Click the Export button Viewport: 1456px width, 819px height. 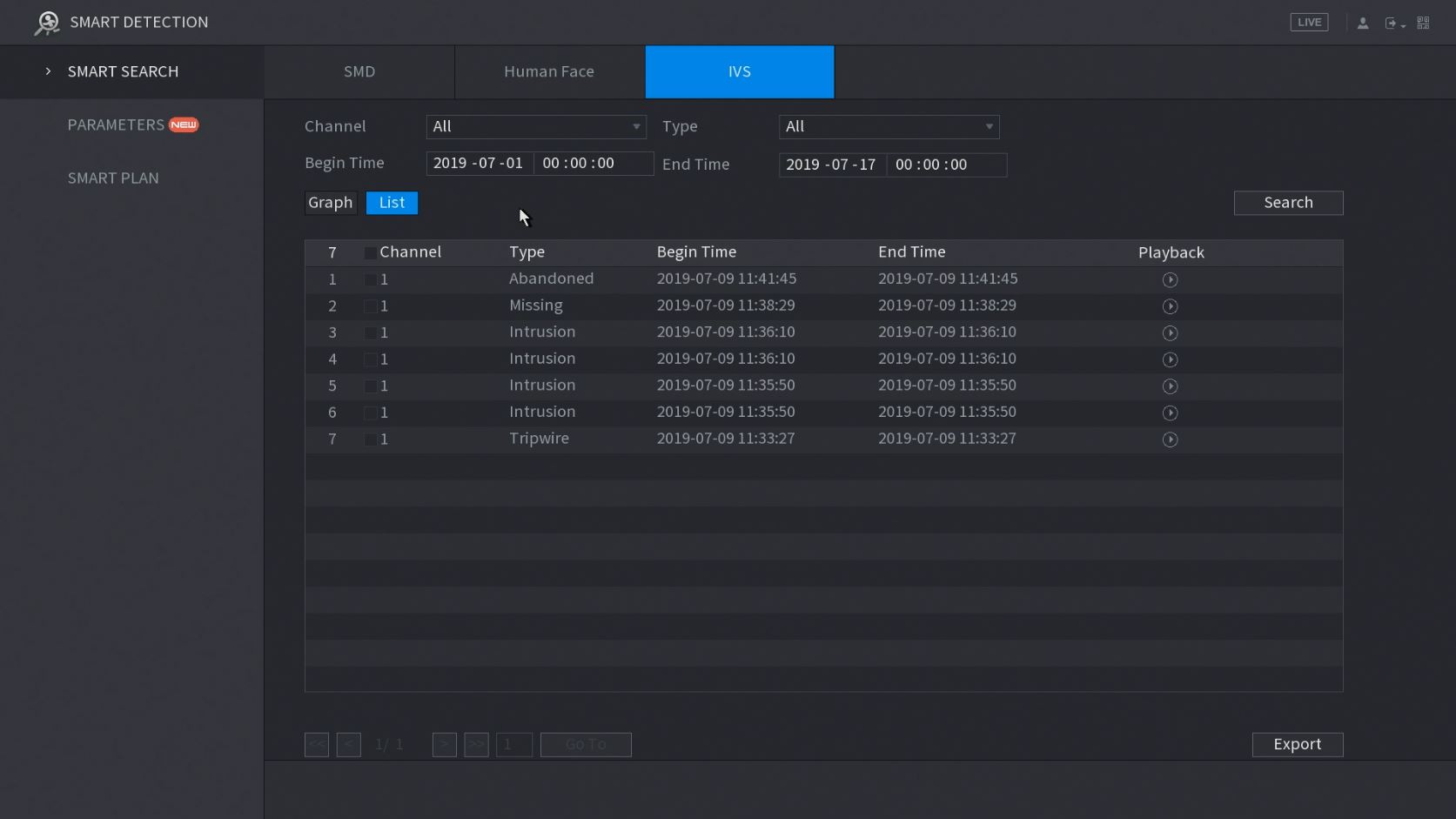(x=1297, y=744)
